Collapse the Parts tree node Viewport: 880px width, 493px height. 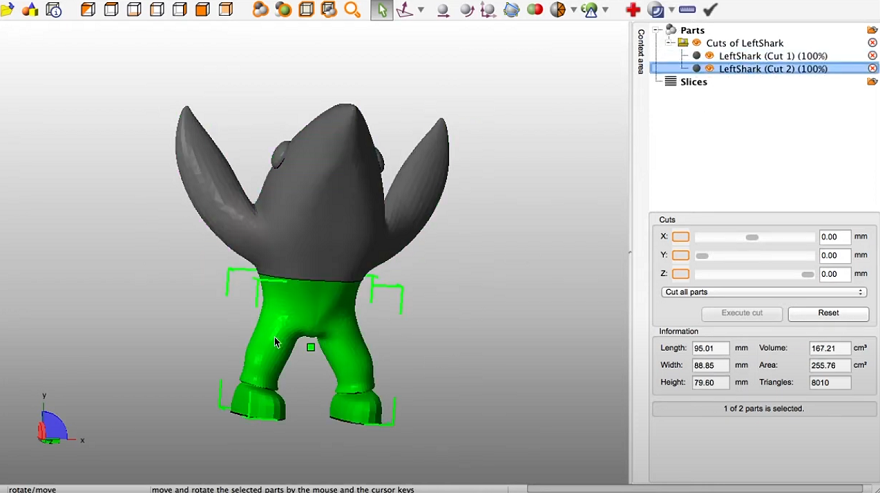pos(657,30)
